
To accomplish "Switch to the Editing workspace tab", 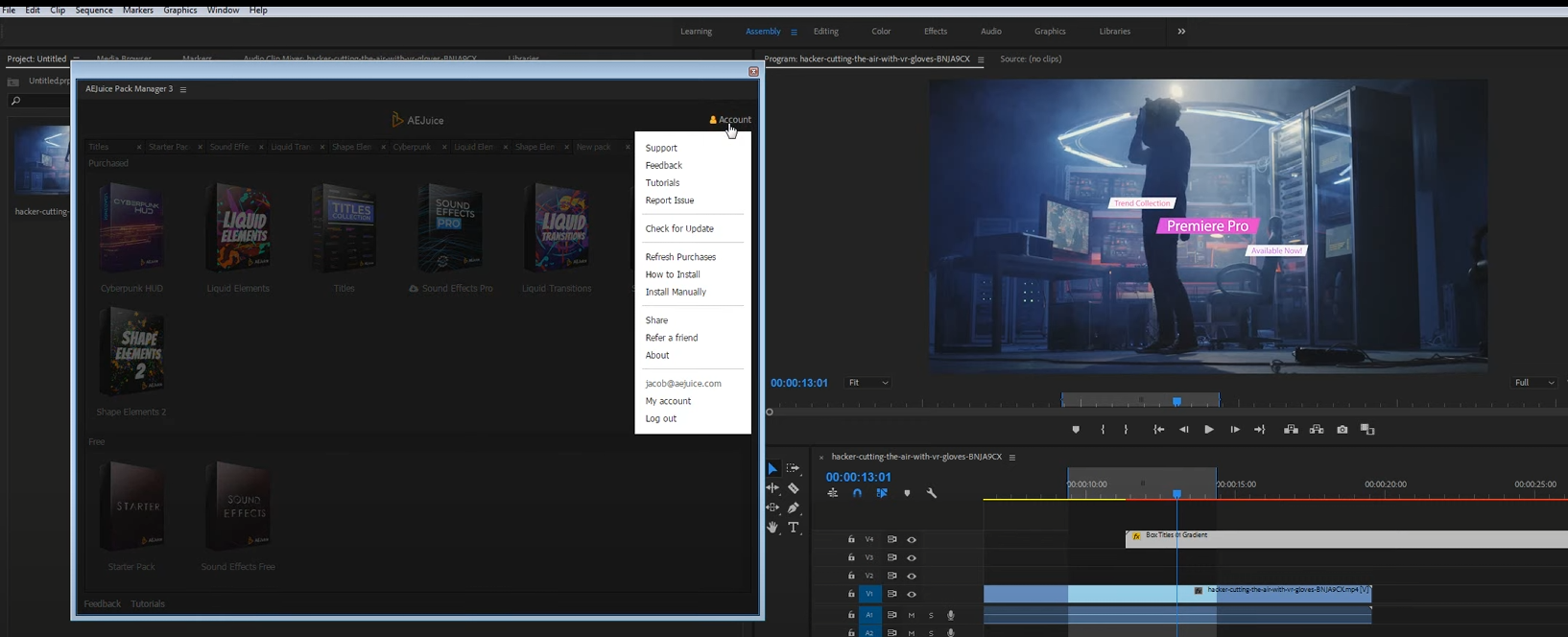I will (825, 32).
